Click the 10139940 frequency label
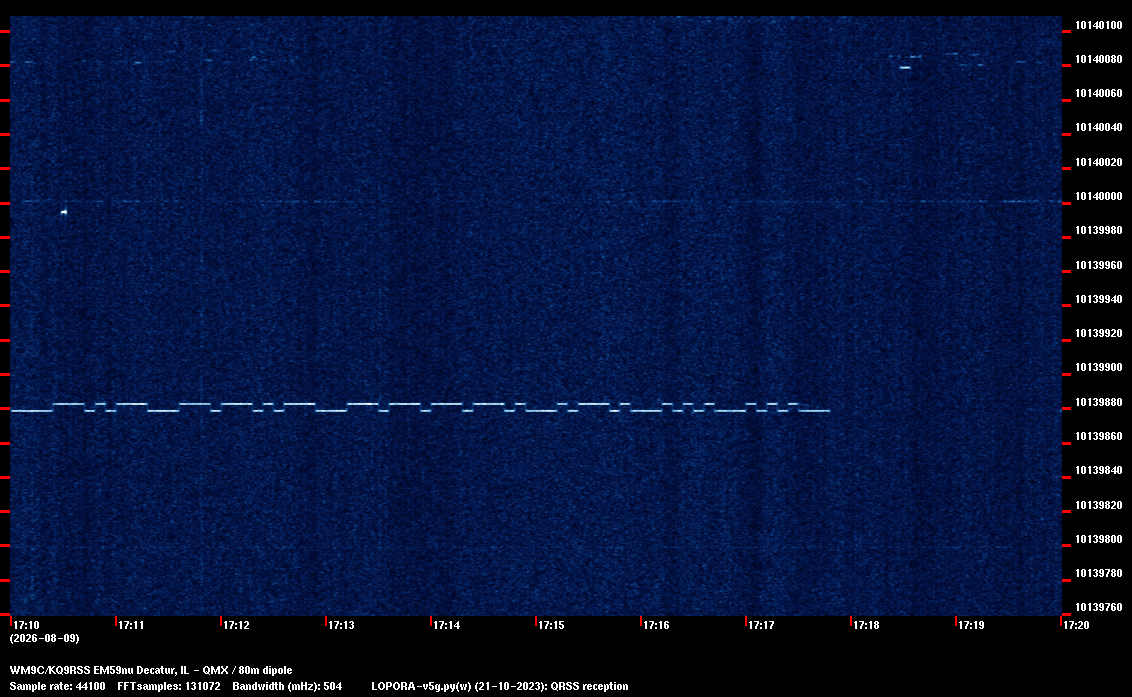This screenshot has height=697, width=1132. click(x=1098, y=299)
